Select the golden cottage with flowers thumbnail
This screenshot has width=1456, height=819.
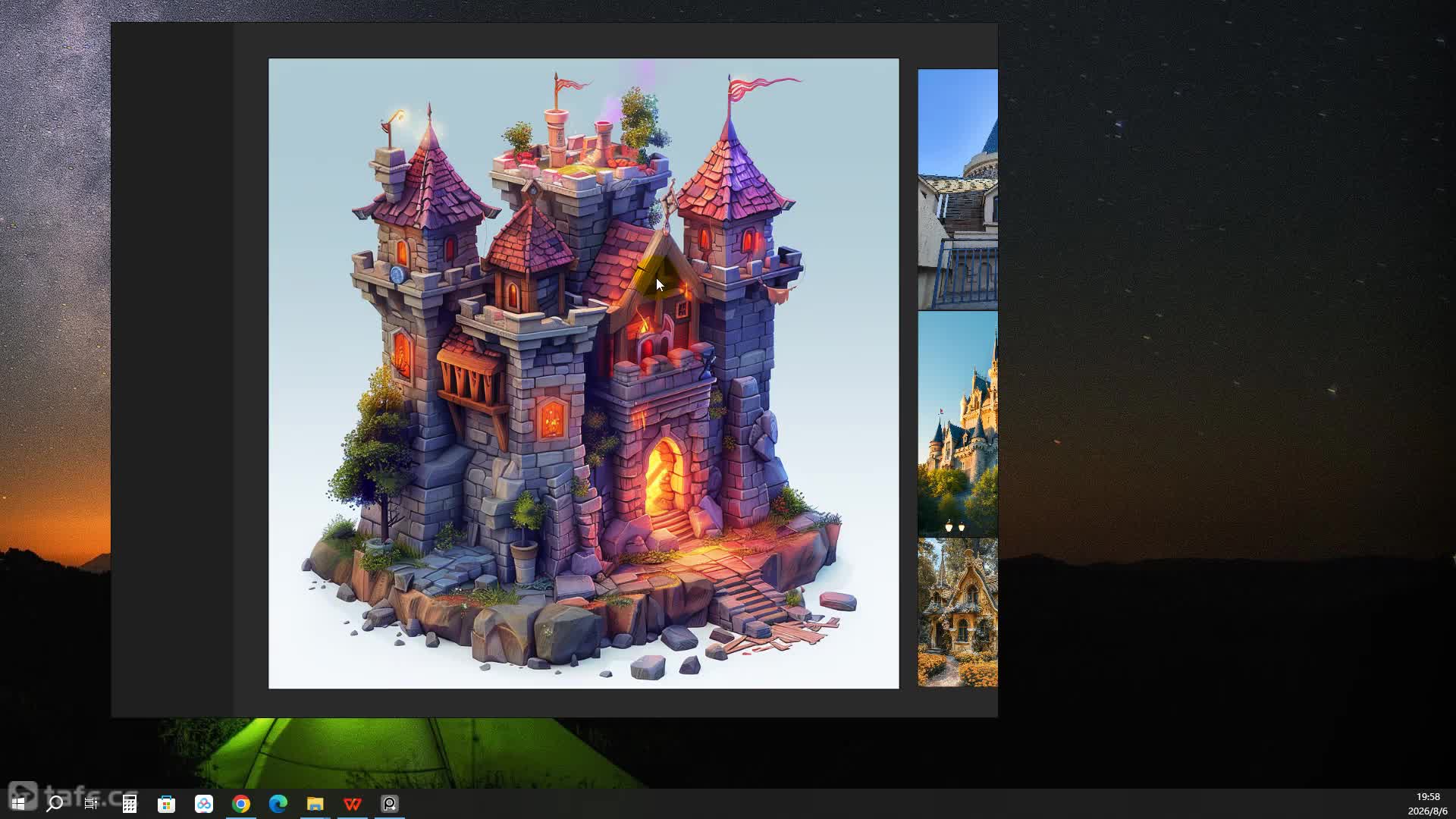[x=958, y=613]
